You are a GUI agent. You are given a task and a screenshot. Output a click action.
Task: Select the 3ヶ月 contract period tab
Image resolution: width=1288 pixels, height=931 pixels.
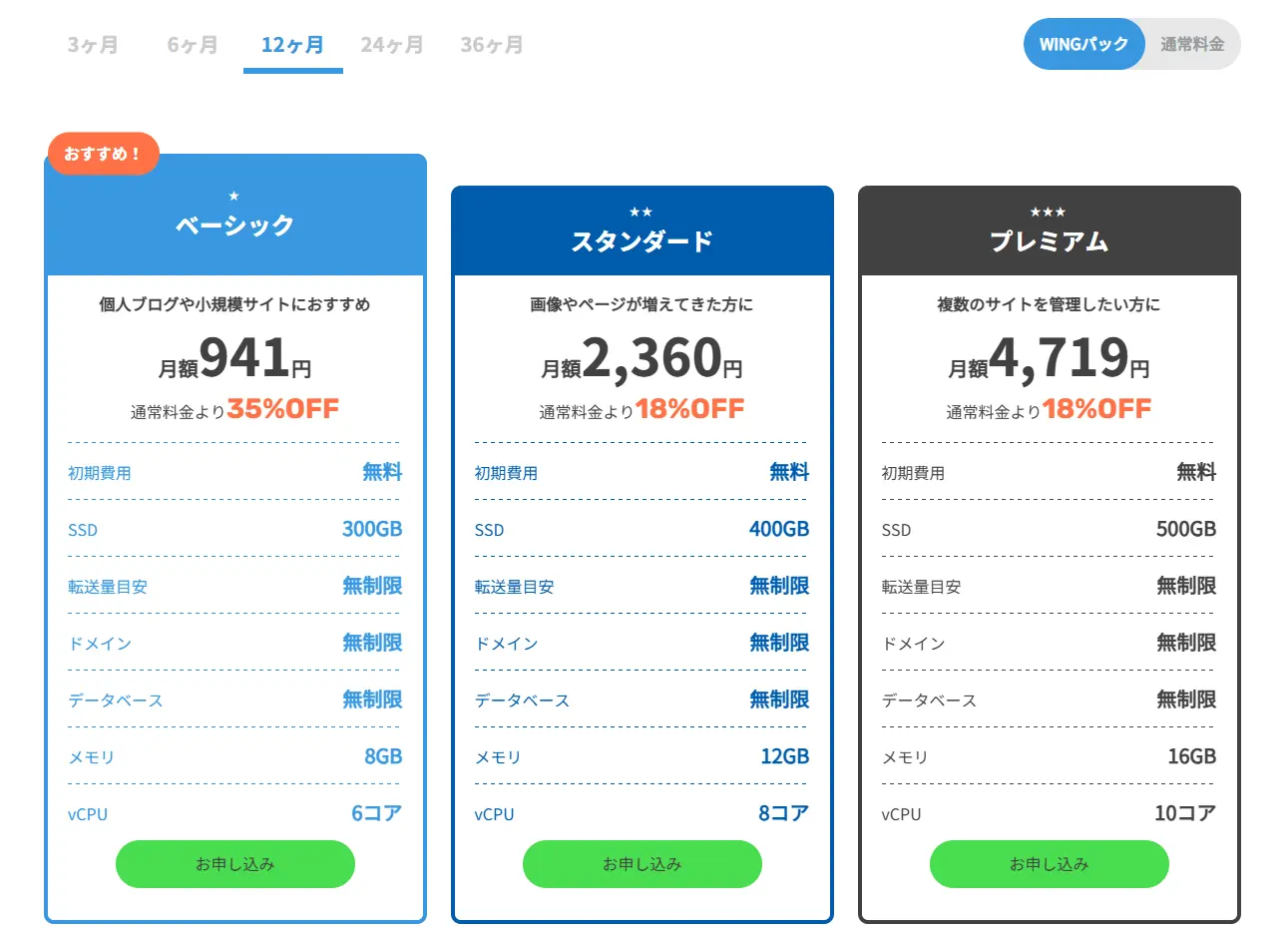pos(93,45)
